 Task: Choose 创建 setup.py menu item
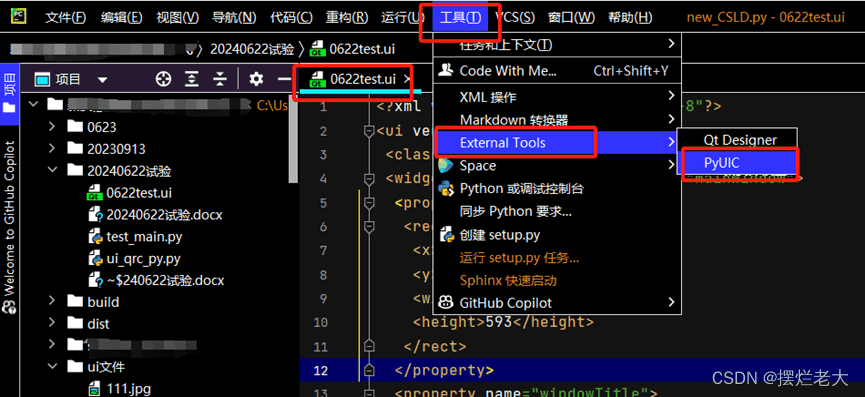(x=556, y=235)
